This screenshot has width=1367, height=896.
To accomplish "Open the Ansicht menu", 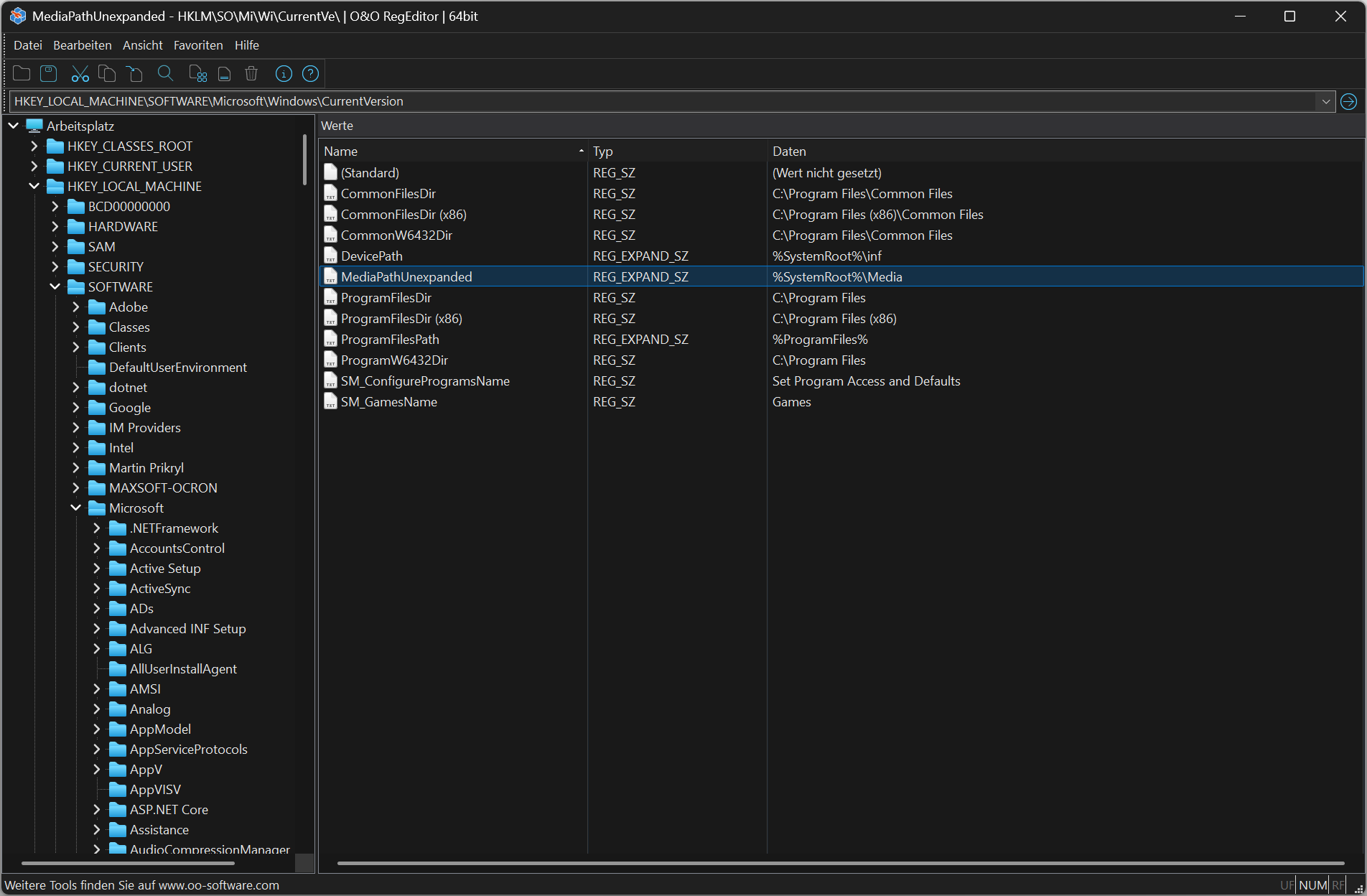I will (143, 45).
